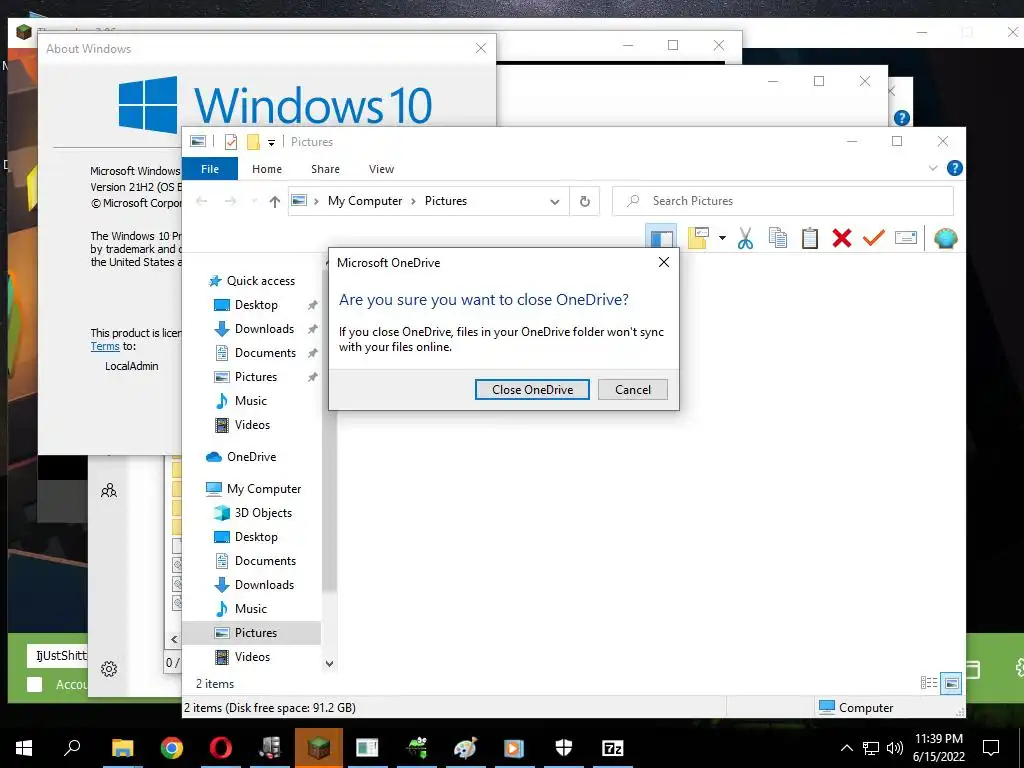1024x768 pixels.
Task: Show hidden system tray icons chevron
Action: click(x=846, y=748)
